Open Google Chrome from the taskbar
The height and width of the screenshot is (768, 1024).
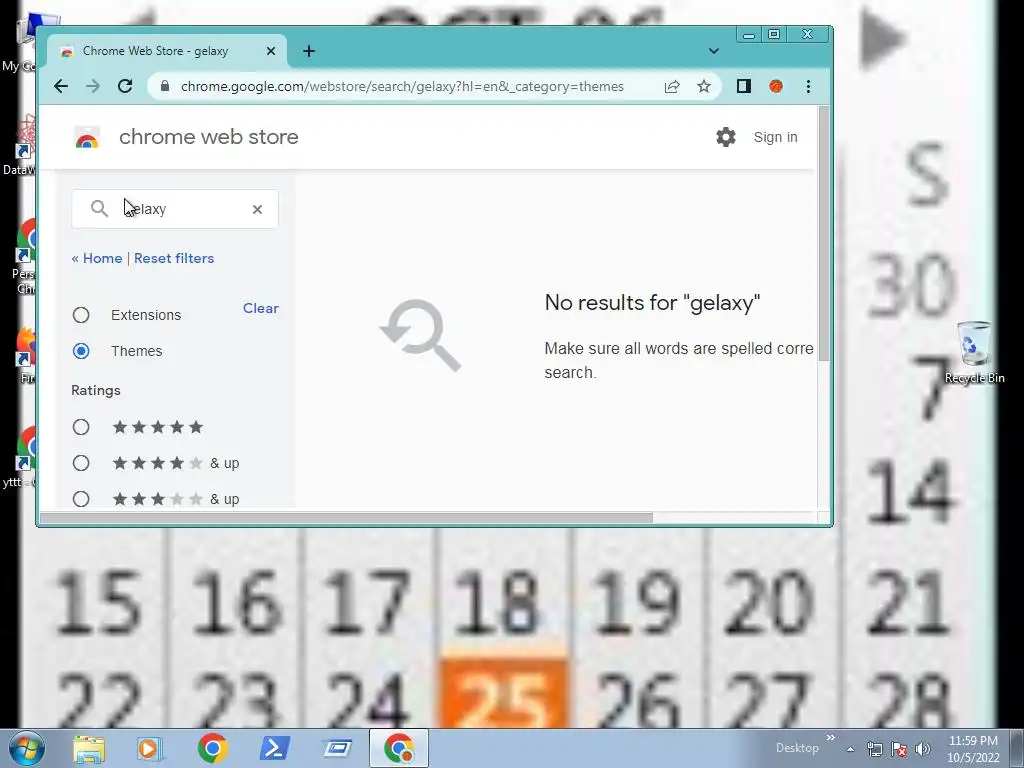212,748
